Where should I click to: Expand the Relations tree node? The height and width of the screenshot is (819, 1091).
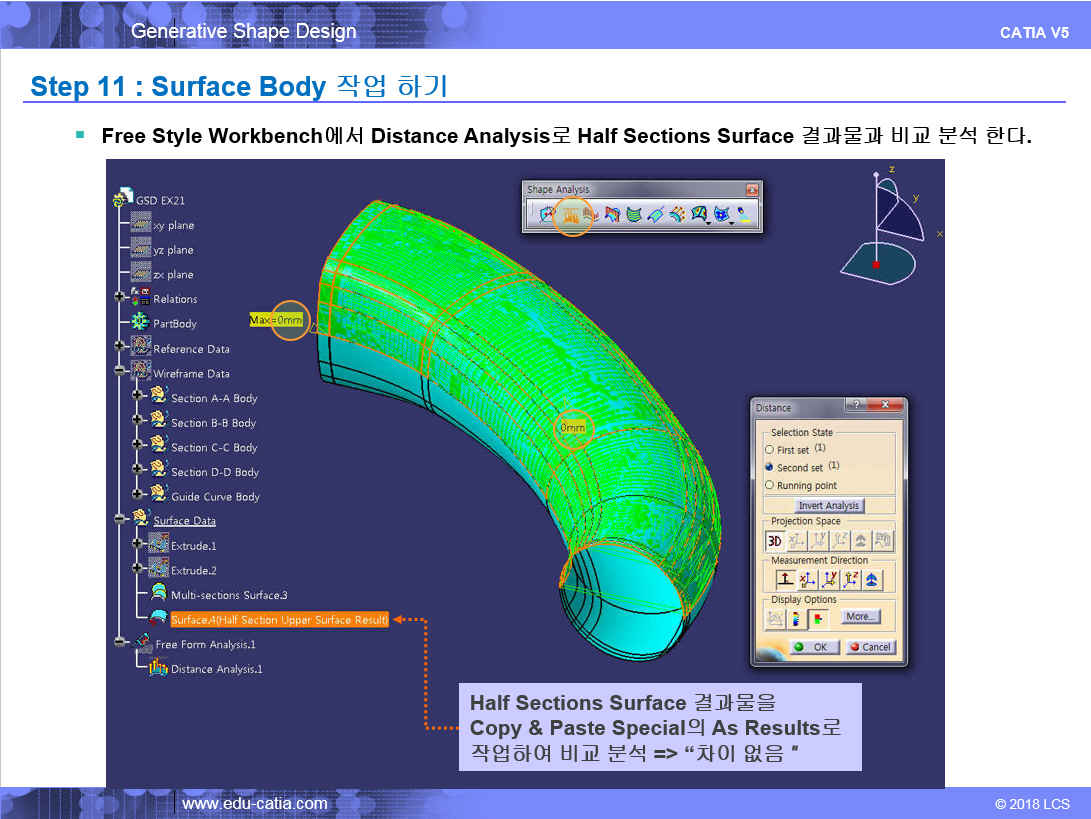[x=120, y=298]
